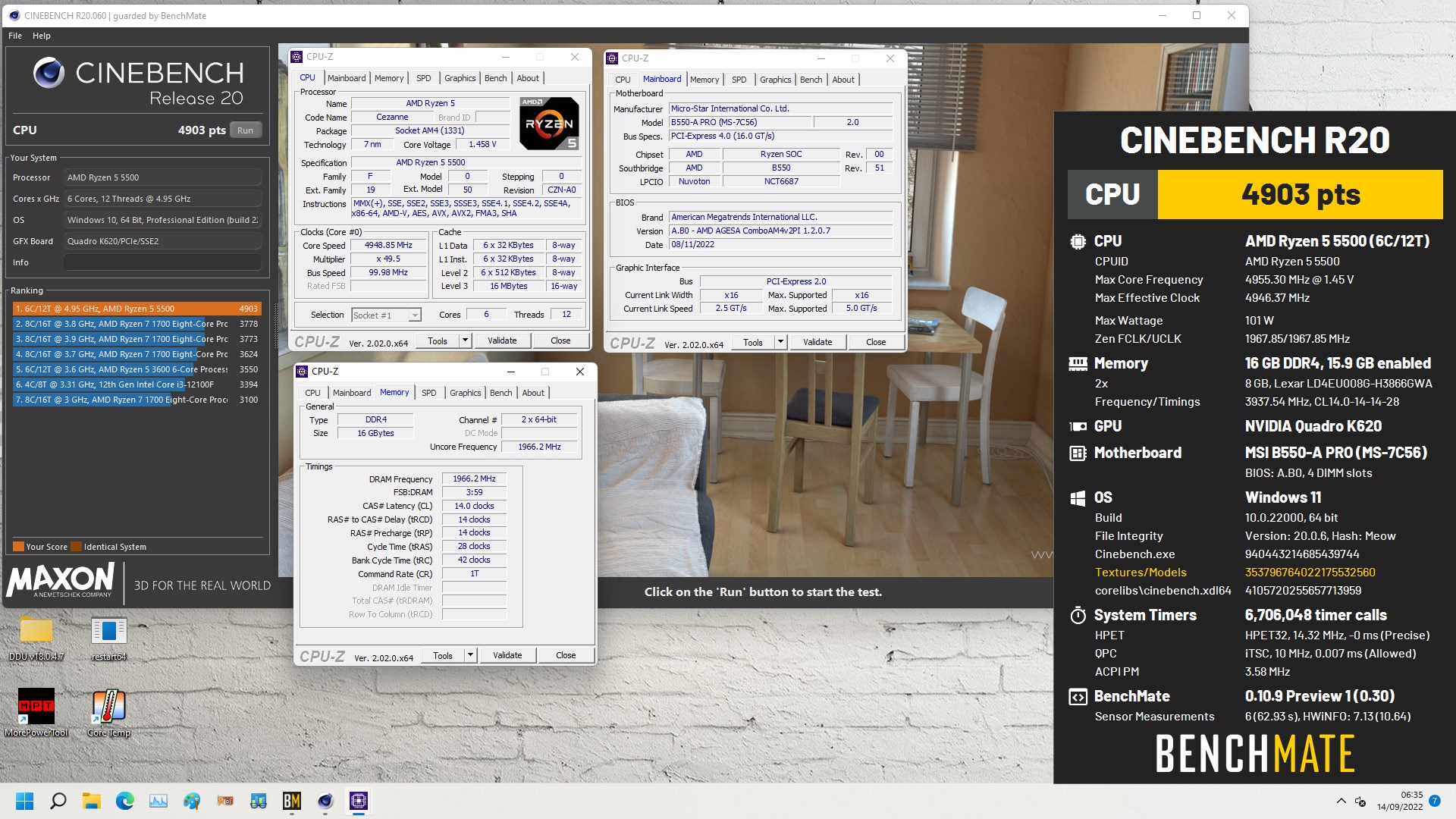Image resolution: width=1456 pixels, height=819 pixels.
Task: Open the notification badge showing 7
Action: click(1434, 801)
